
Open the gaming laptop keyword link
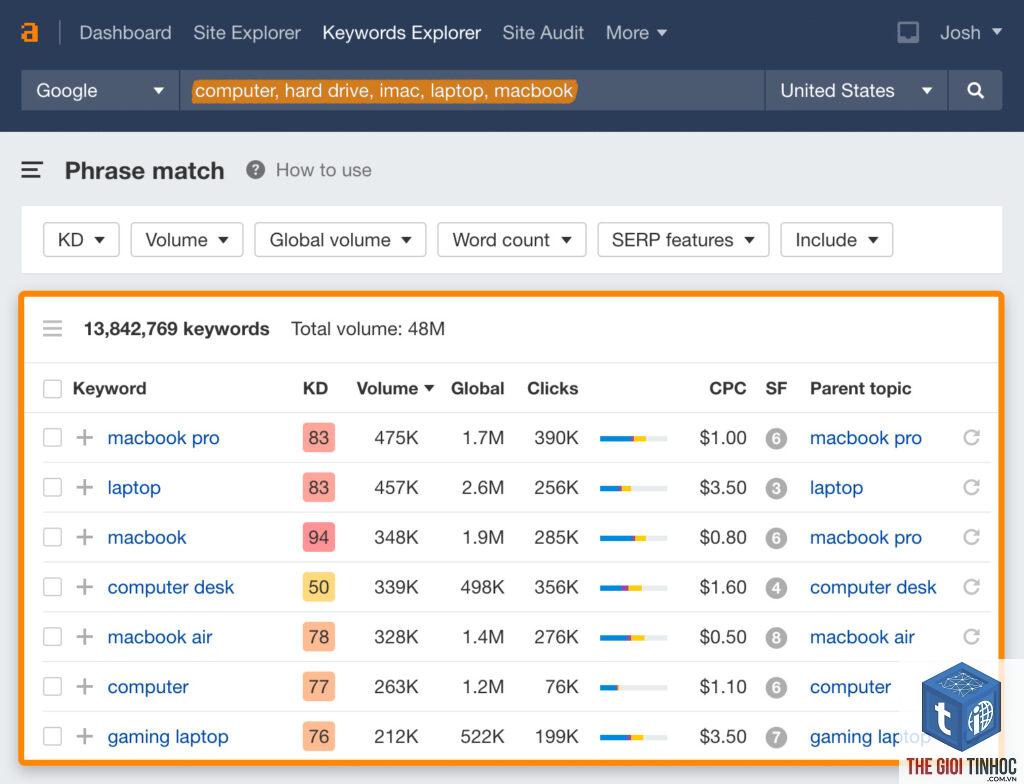point(168,736)
